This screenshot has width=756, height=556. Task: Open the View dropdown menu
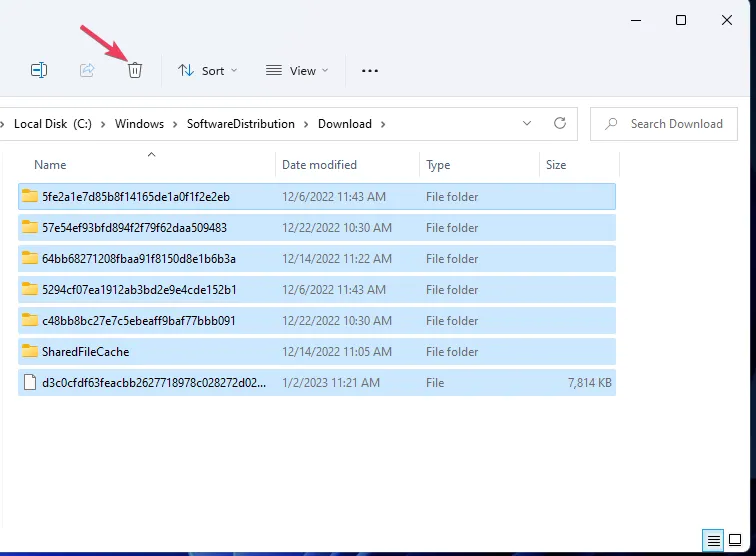297,71
